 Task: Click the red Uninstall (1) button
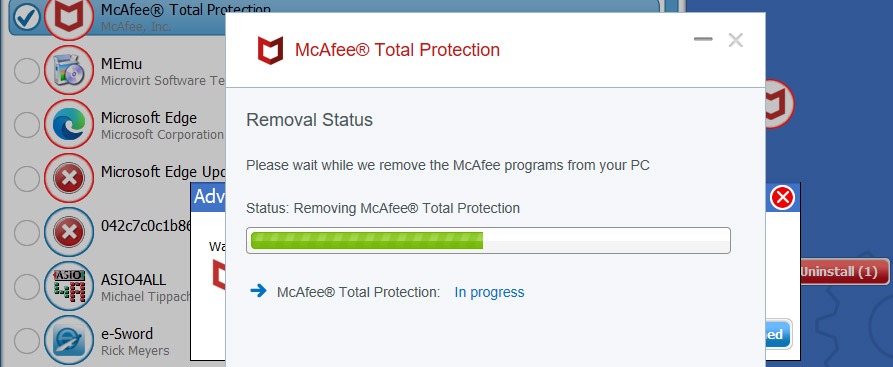(844, 272)
